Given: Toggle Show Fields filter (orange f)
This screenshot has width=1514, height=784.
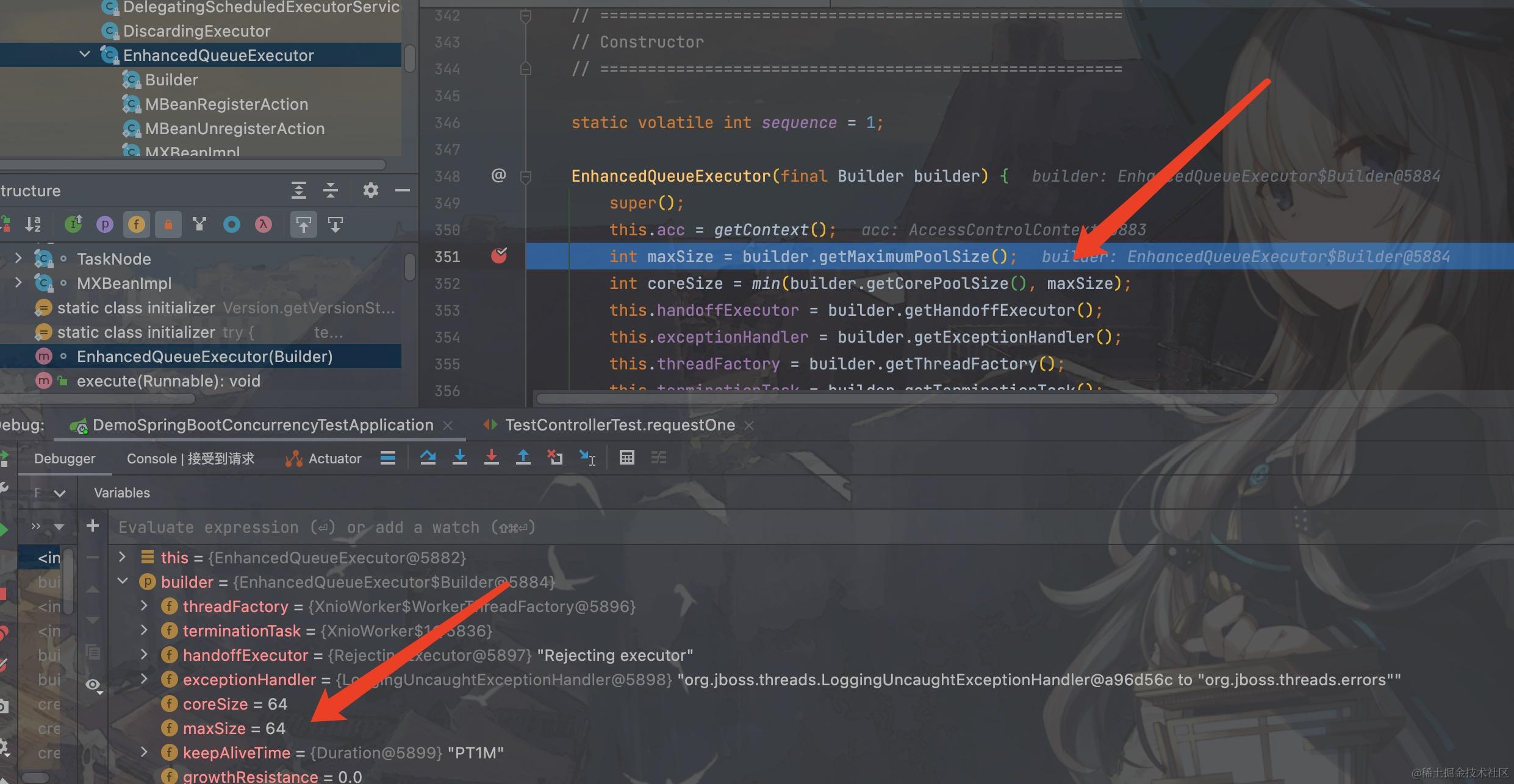Looking at the screenshot, I should pyautogui.click(x=136, y=224).
